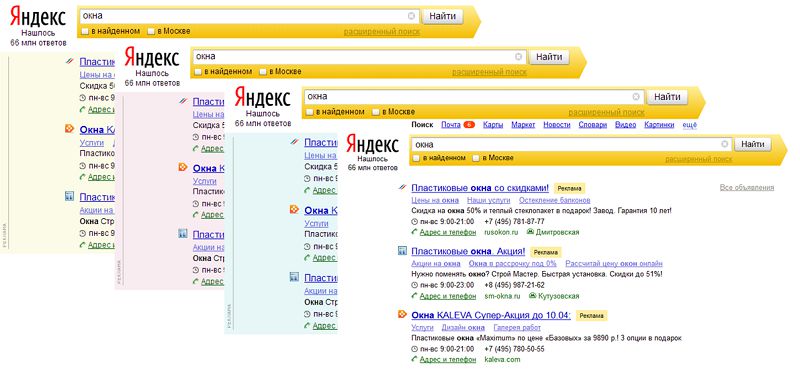This screenshot has width=800, height=385.
Task: Switch to the Маркет service tab
Action: [x=523, y=125]
